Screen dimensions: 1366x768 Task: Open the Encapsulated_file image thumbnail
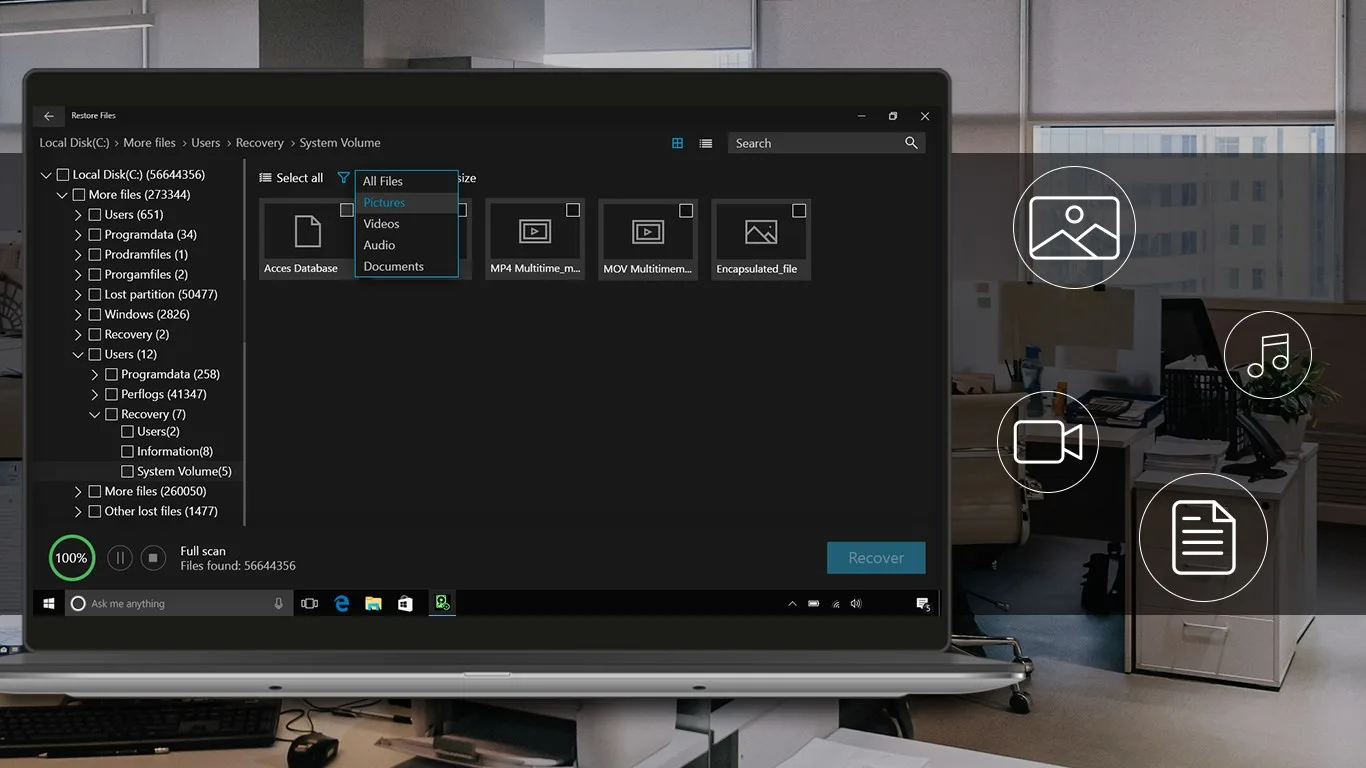(761, 239)
